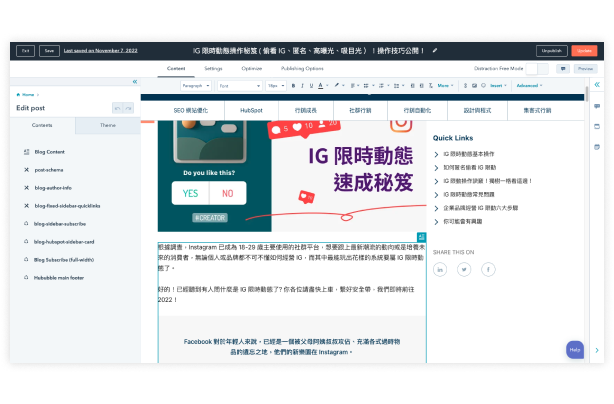Click the LinkedIn share icon
614x404 pixels.
[440, 270]
